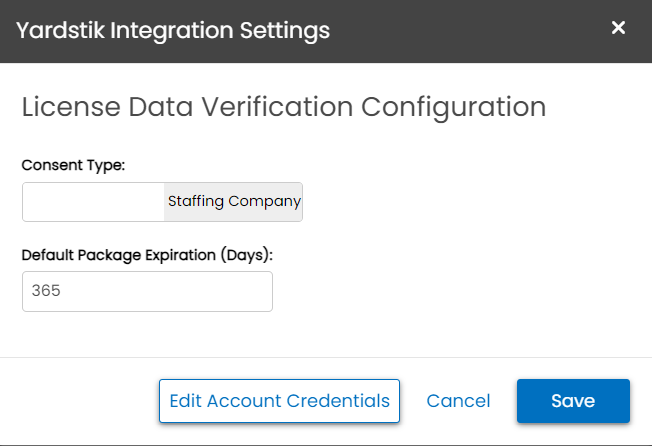The image size is (652, 446).
Task: Select the Staffing Company consent option
Action: point(233,202)
